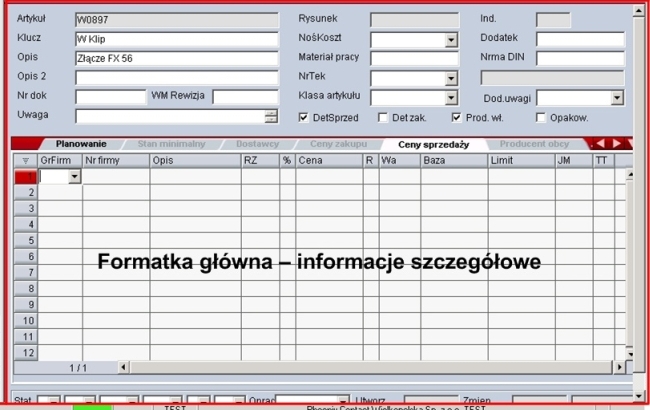The height and width of the screenshot is (410, 650).
Task: Click the Ind. field
Action: coord(553,20)
